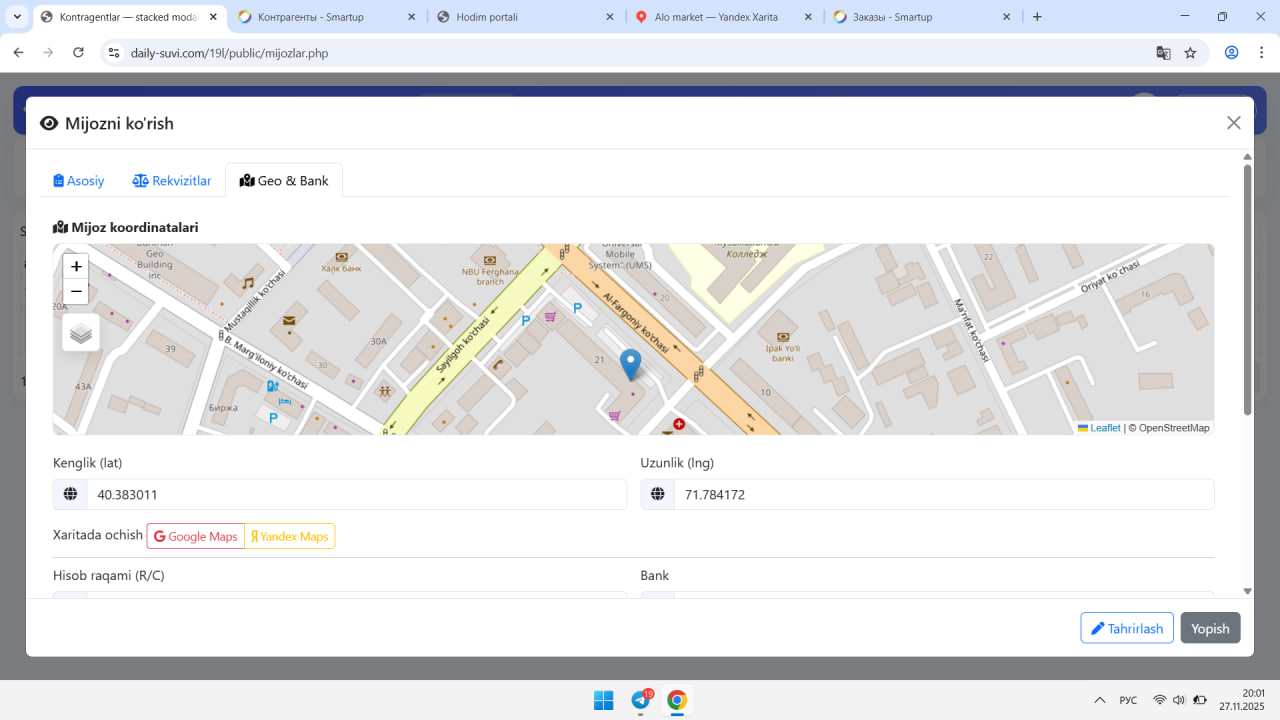1280x720 pixels.
Task: Open Chrome's three-dot menu
Action: coord(1261,53)
